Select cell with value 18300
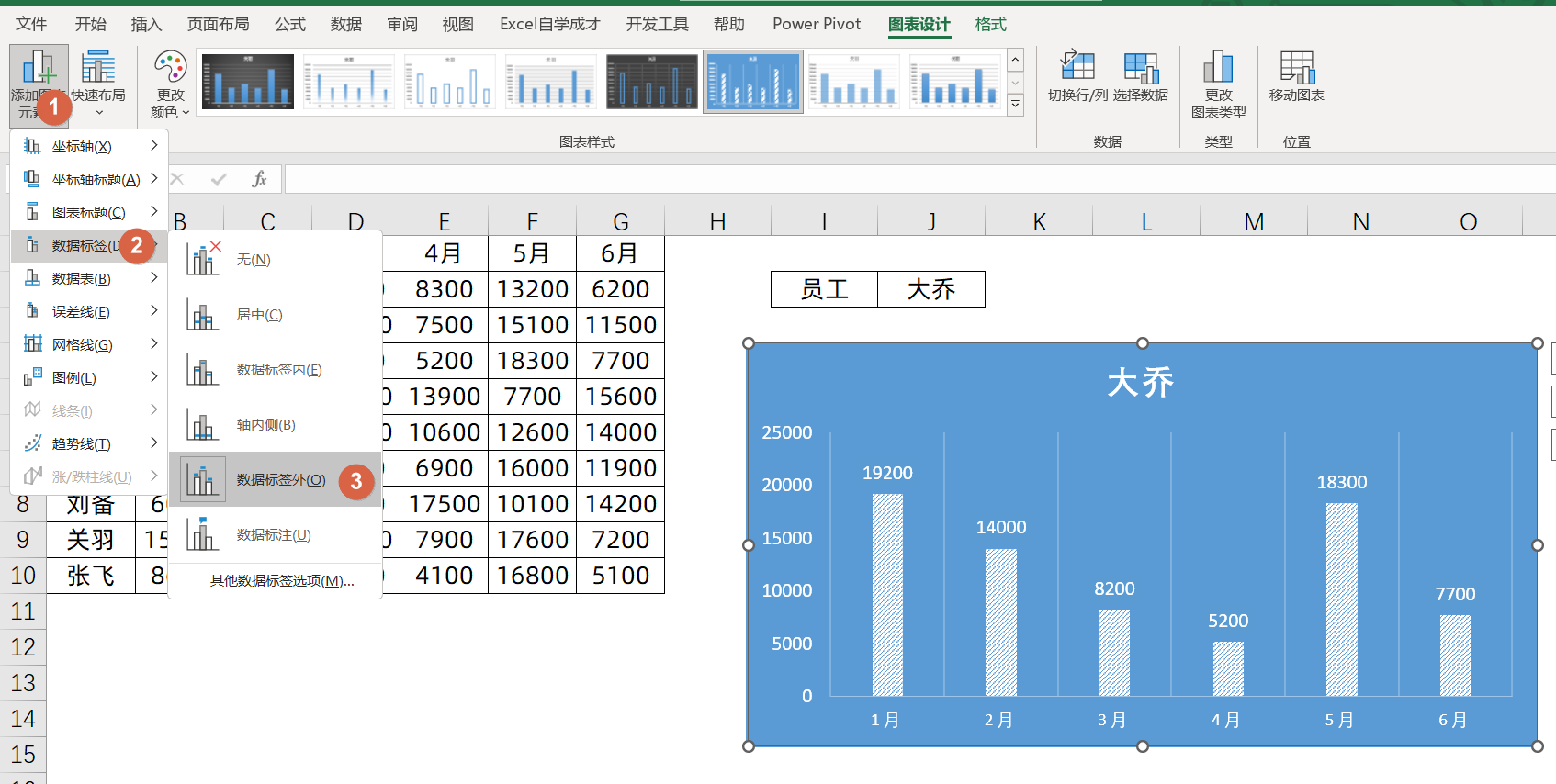Viewport: 1556px width, 784px height. (533, 361)
